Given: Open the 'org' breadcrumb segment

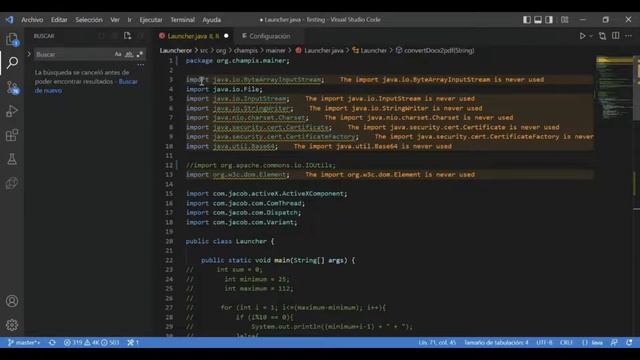Looking at the screenshot, I should point(221,51).
